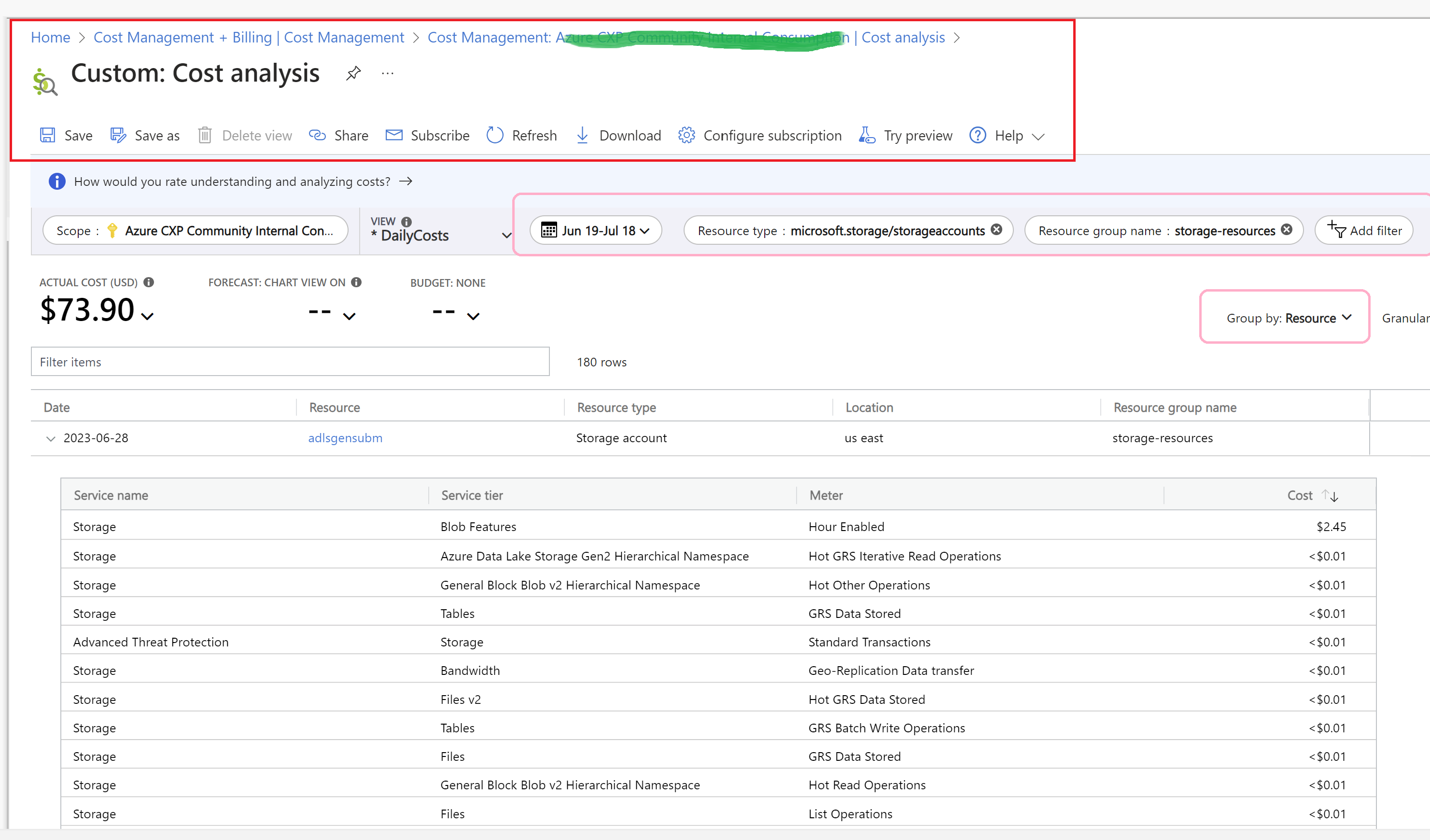The height and width of the screenshot is (840, 1430).
Task: Select the Blob Features cell
Action: click(x=478, y=527)
